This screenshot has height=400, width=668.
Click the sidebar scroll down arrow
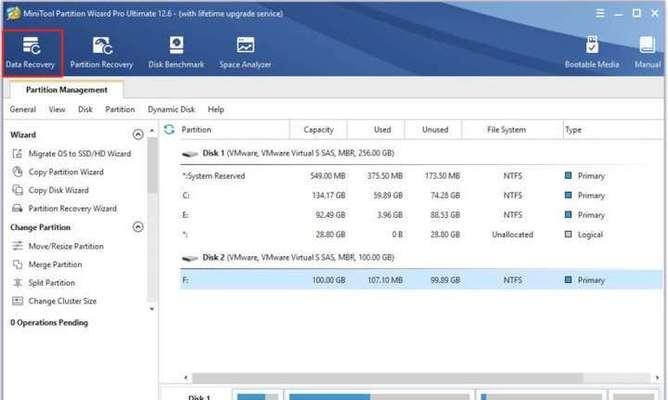[x=152, y=309]
